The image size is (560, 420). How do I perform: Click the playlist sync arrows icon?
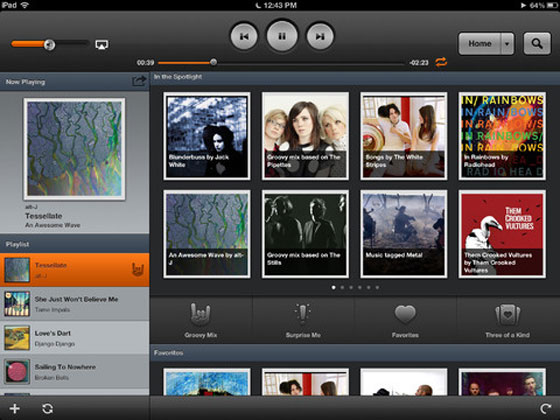click(x=48, y=409)
